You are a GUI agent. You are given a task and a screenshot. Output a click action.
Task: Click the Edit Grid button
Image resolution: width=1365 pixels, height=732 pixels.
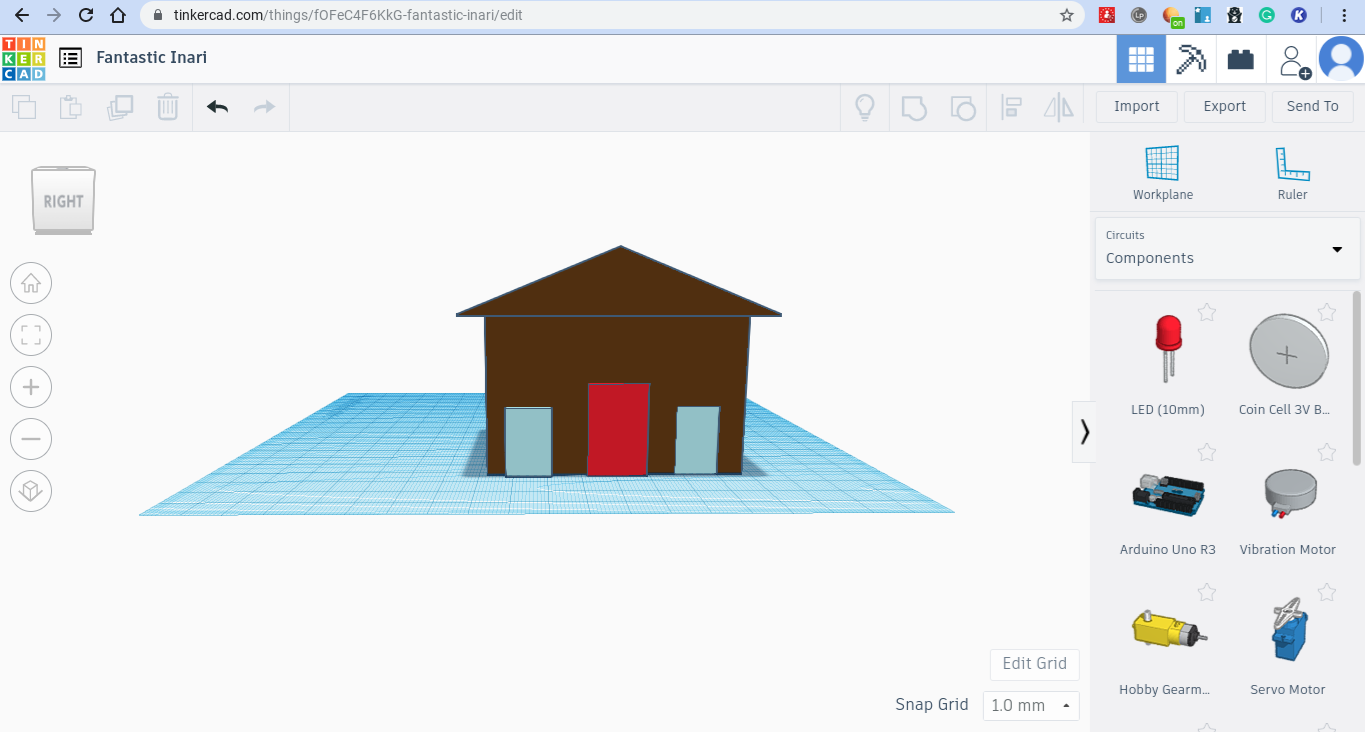coord(1034,664)
